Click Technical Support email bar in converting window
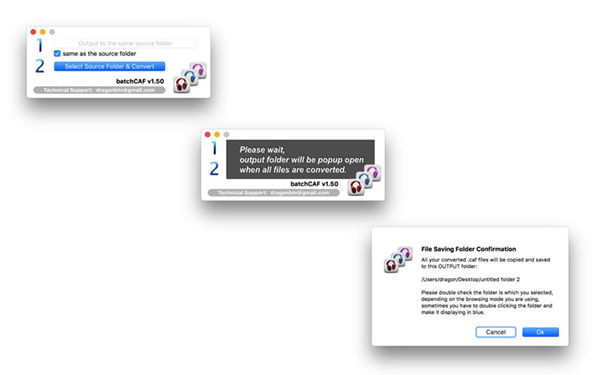 (x=274, y=192)
